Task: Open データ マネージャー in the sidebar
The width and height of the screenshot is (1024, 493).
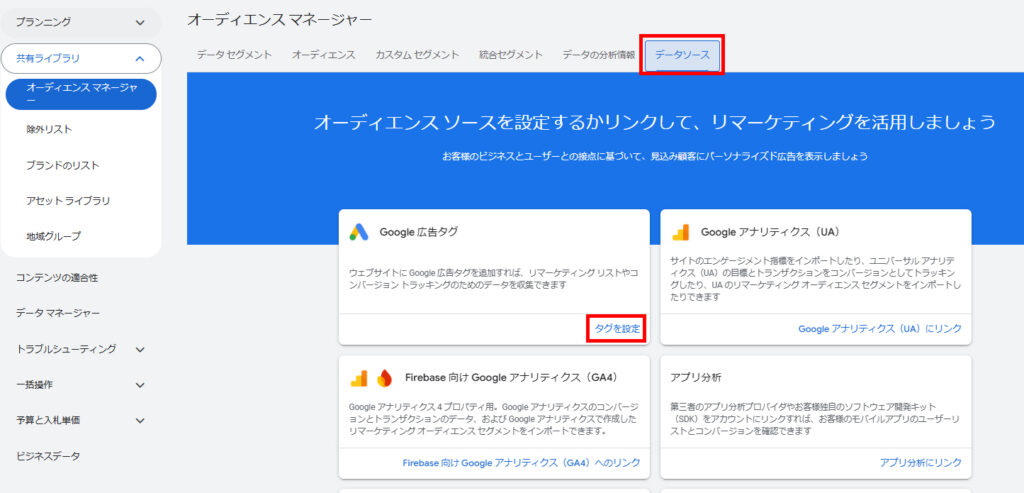Action: (58, 313)
